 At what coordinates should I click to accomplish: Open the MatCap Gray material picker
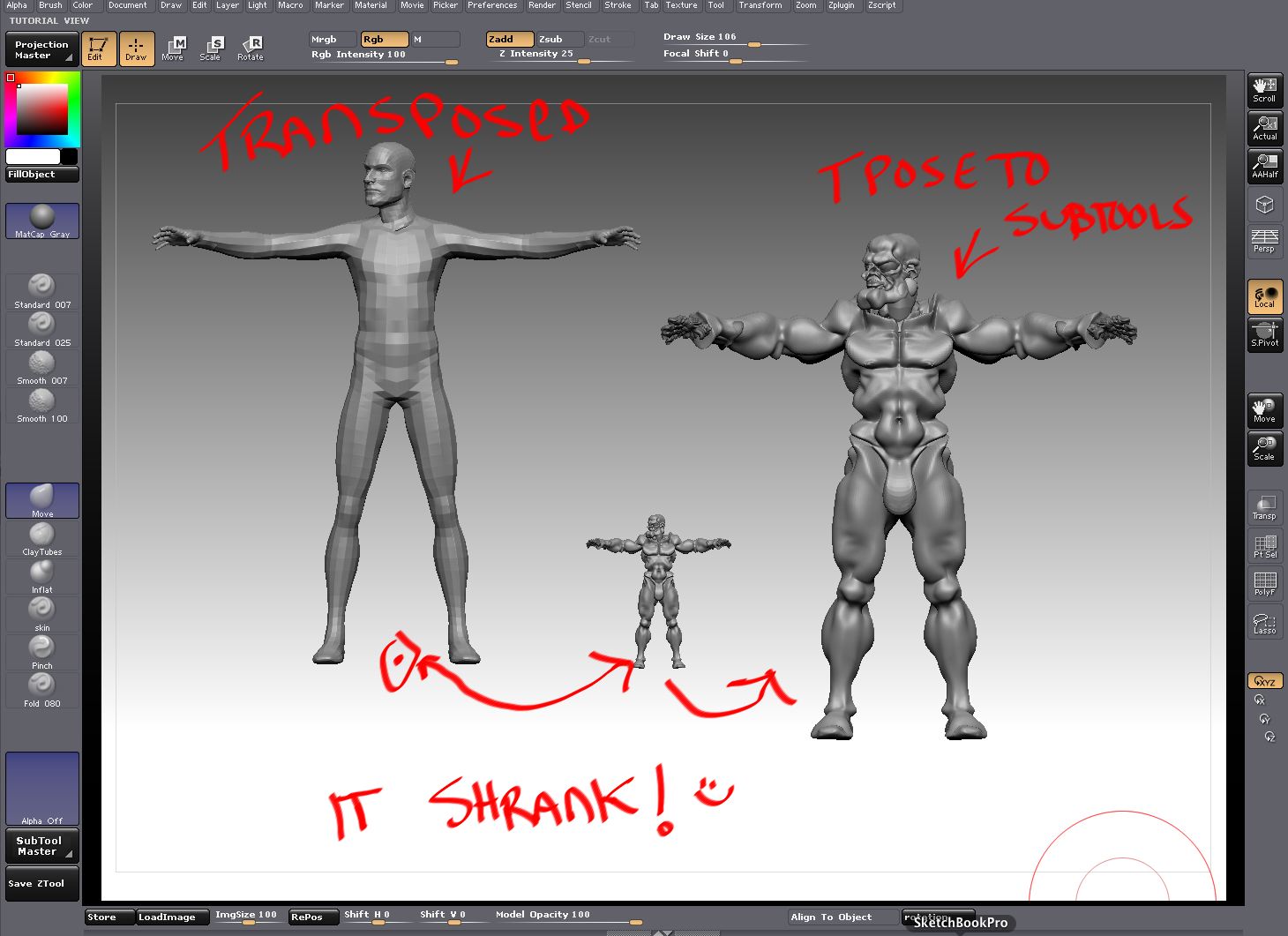pyautogui.click(x=41, y=221)
